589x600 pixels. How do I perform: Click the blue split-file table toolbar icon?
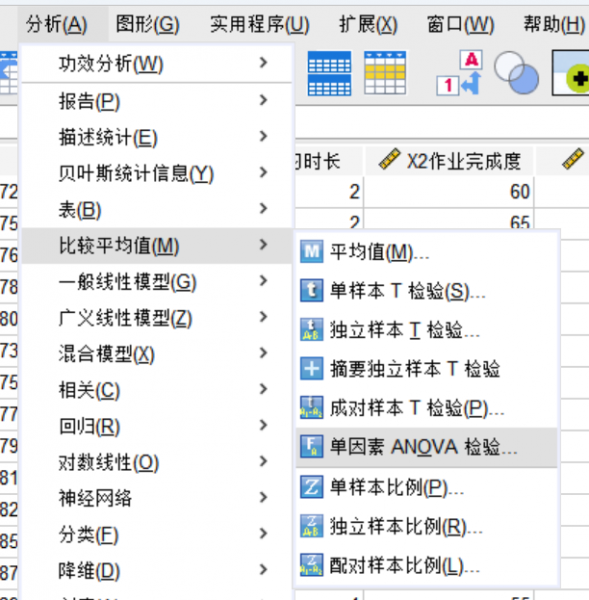click(x=329, y=73)
